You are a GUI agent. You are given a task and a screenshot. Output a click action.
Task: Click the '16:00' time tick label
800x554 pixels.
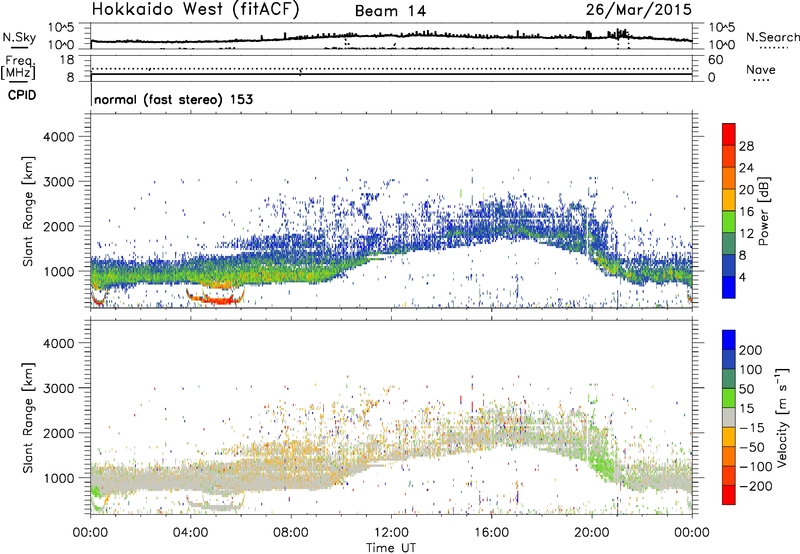pyautogui.click(x=491, y=533)
